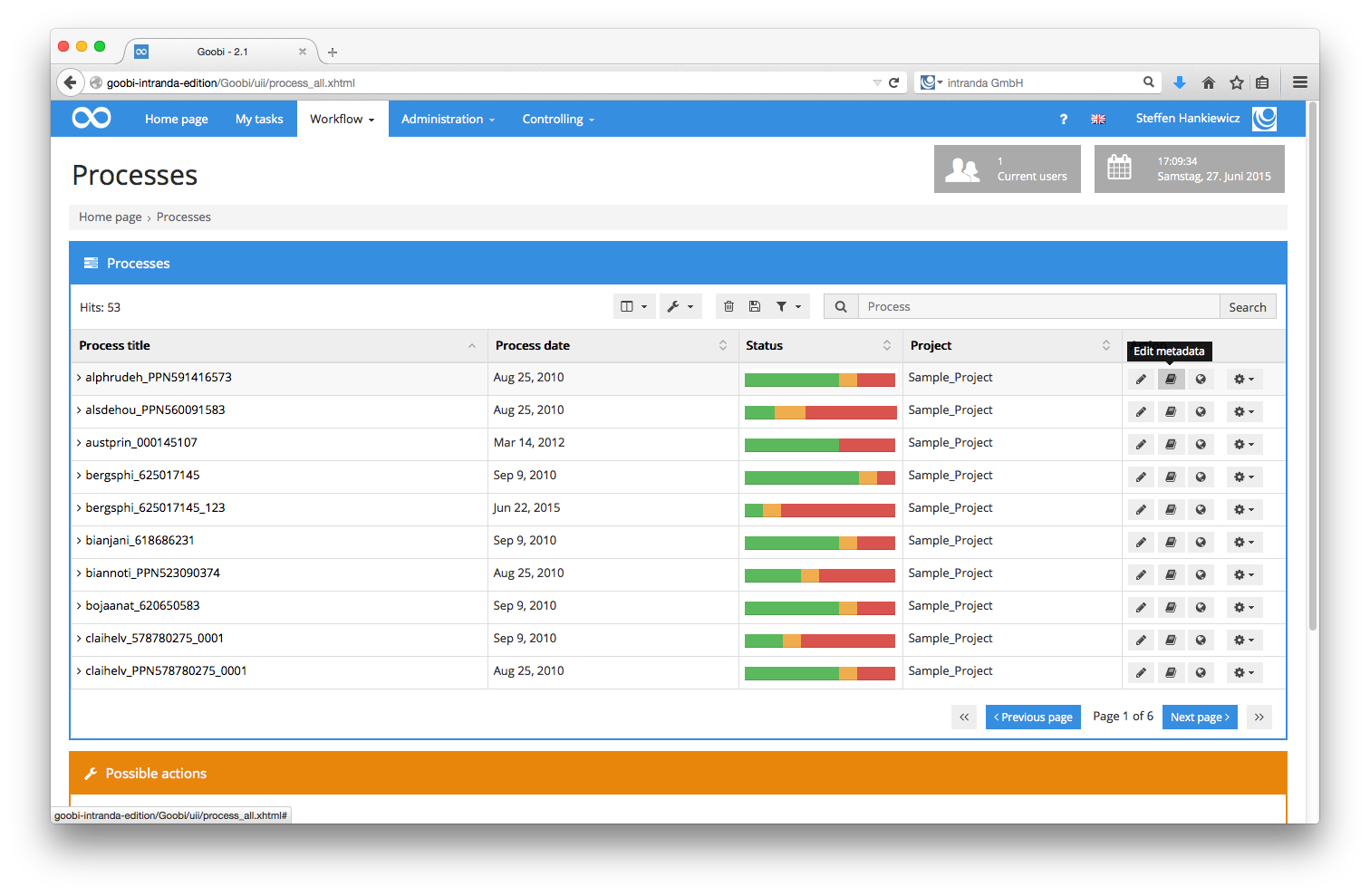Viewport: 1370px width, 896px height.
Task: Toggle sorting on the Process date column
Action: pos(722,345)
